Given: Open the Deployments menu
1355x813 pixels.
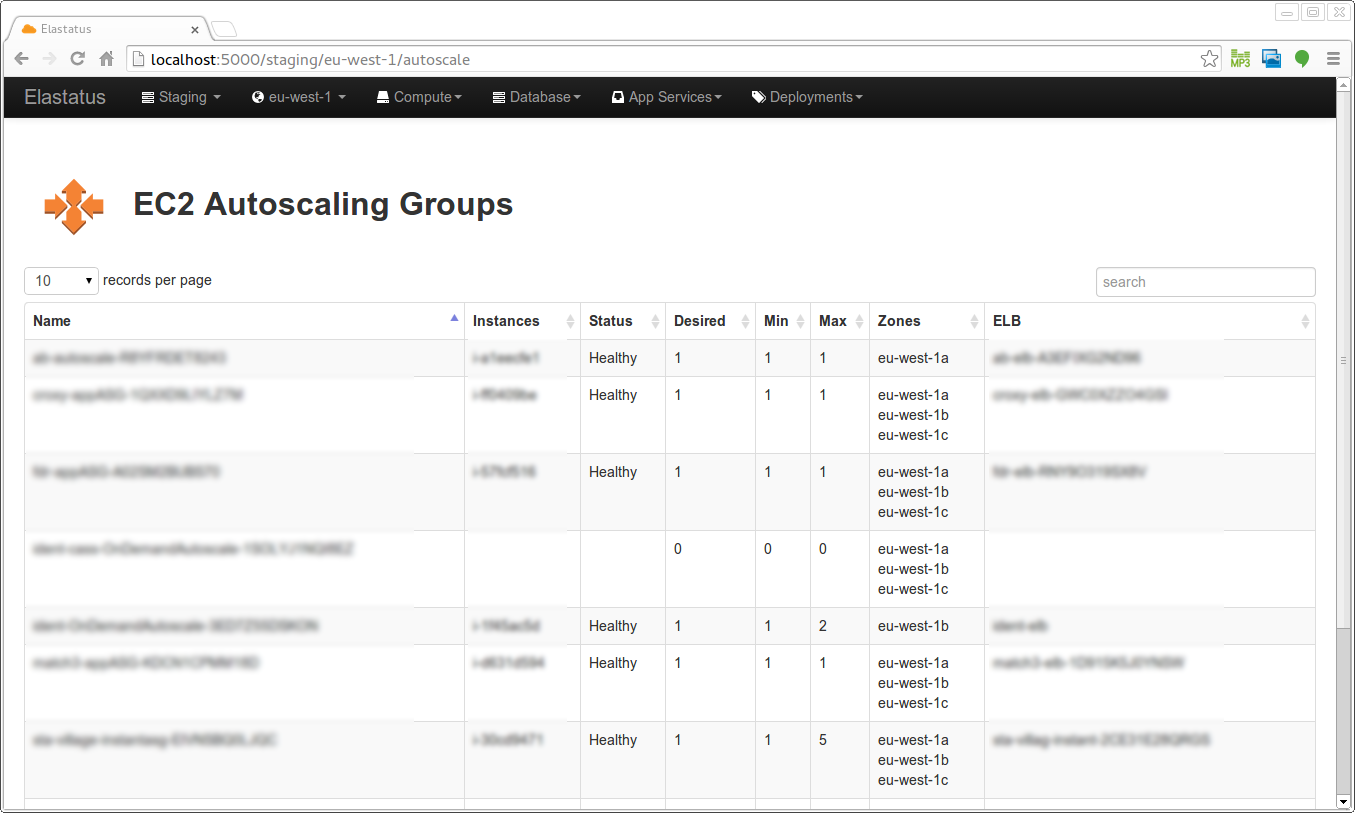Looking at the screenshot, I should coord(807,97).
